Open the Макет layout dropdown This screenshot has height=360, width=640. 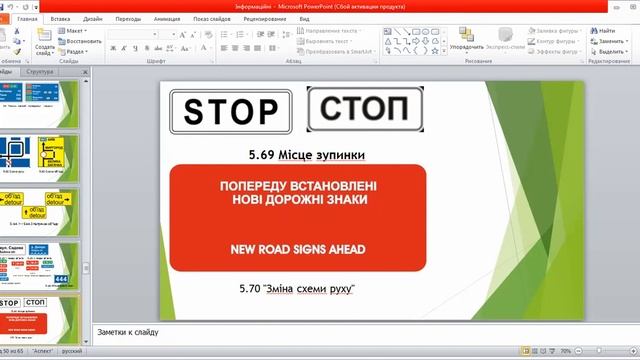73,31
